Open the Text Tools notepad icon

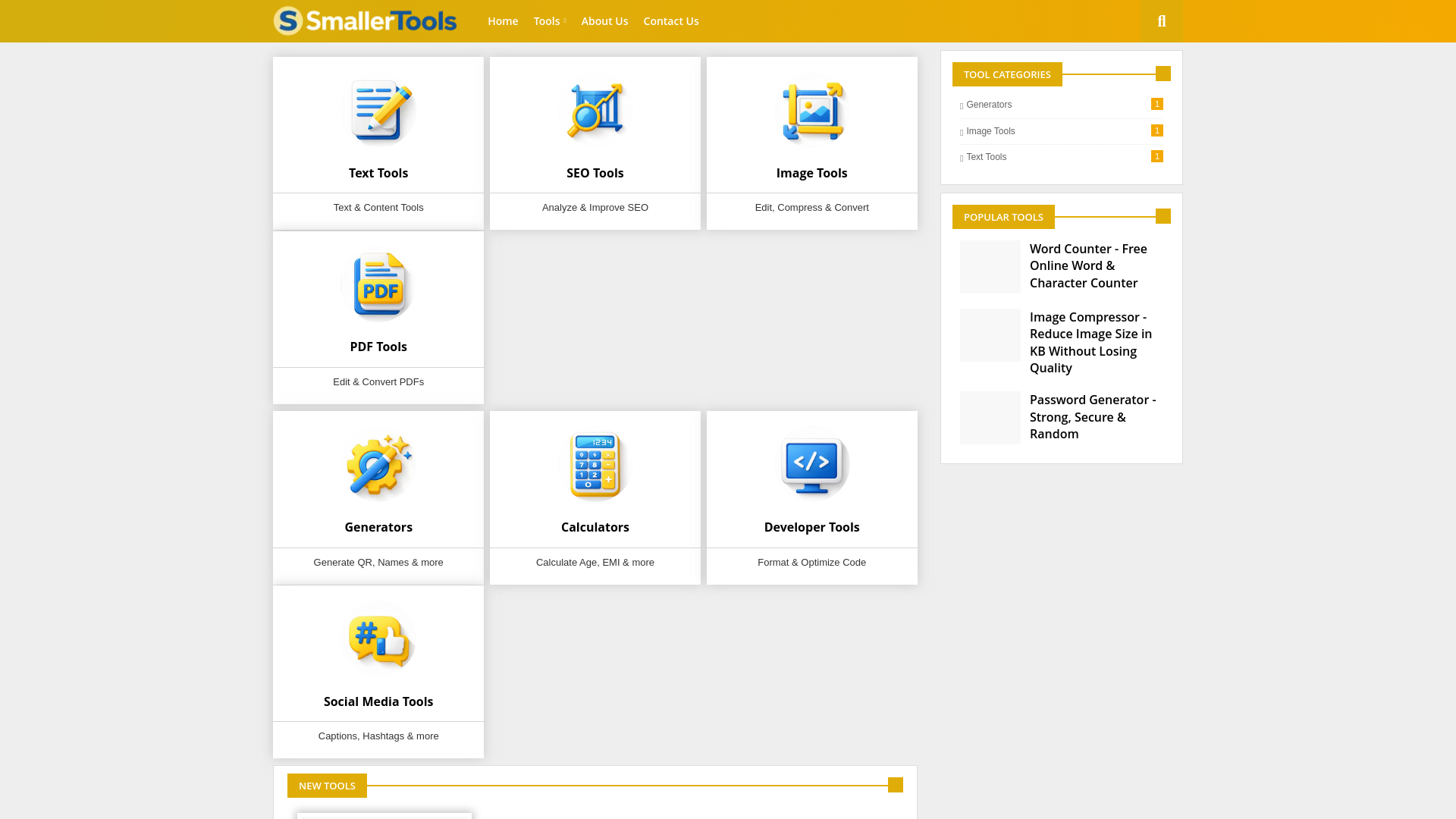pyautogui.click(x=378, y=111)
